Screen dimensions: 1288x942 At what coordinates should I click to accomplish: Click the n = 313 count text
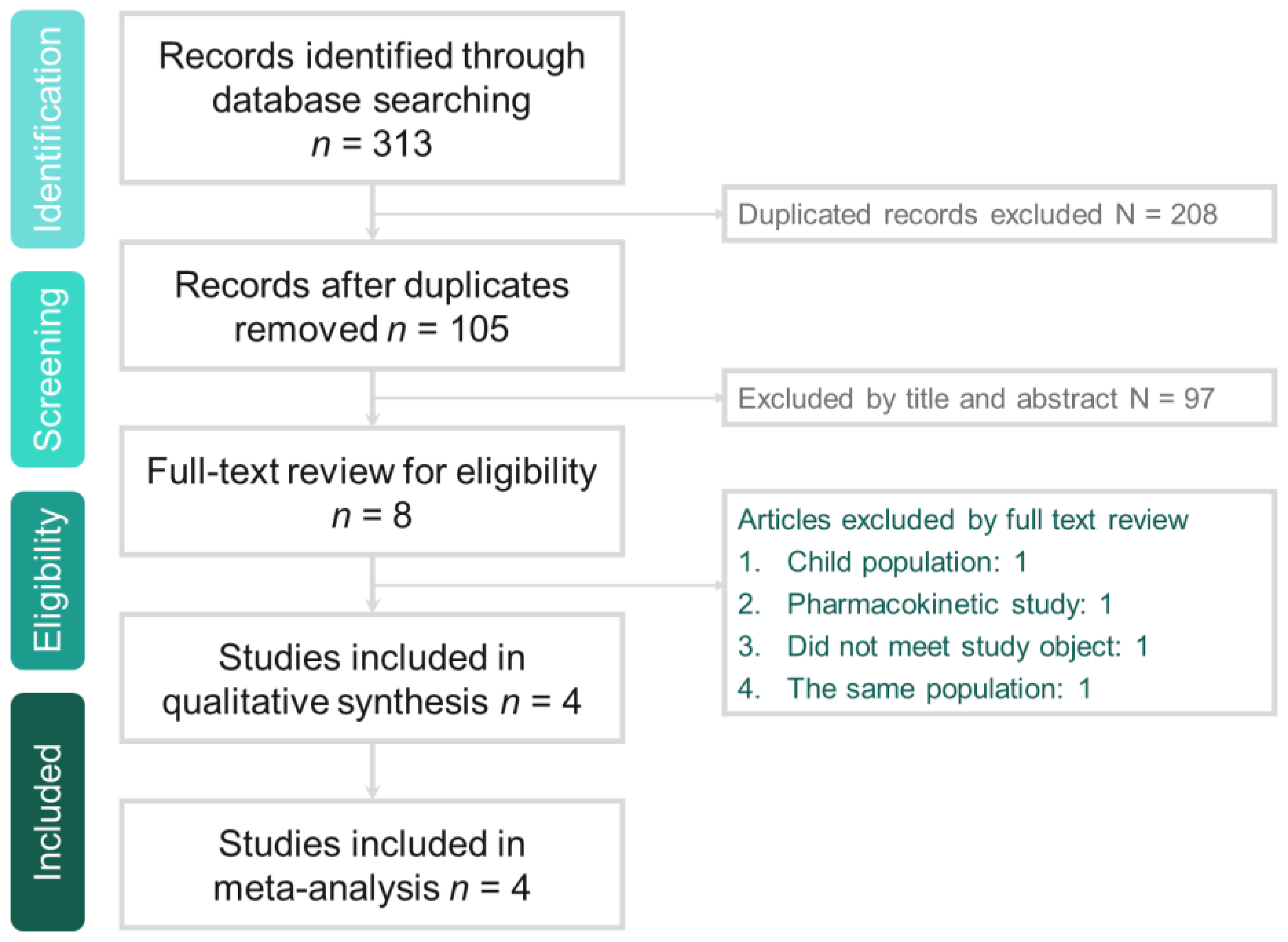[x=372, y=144]
